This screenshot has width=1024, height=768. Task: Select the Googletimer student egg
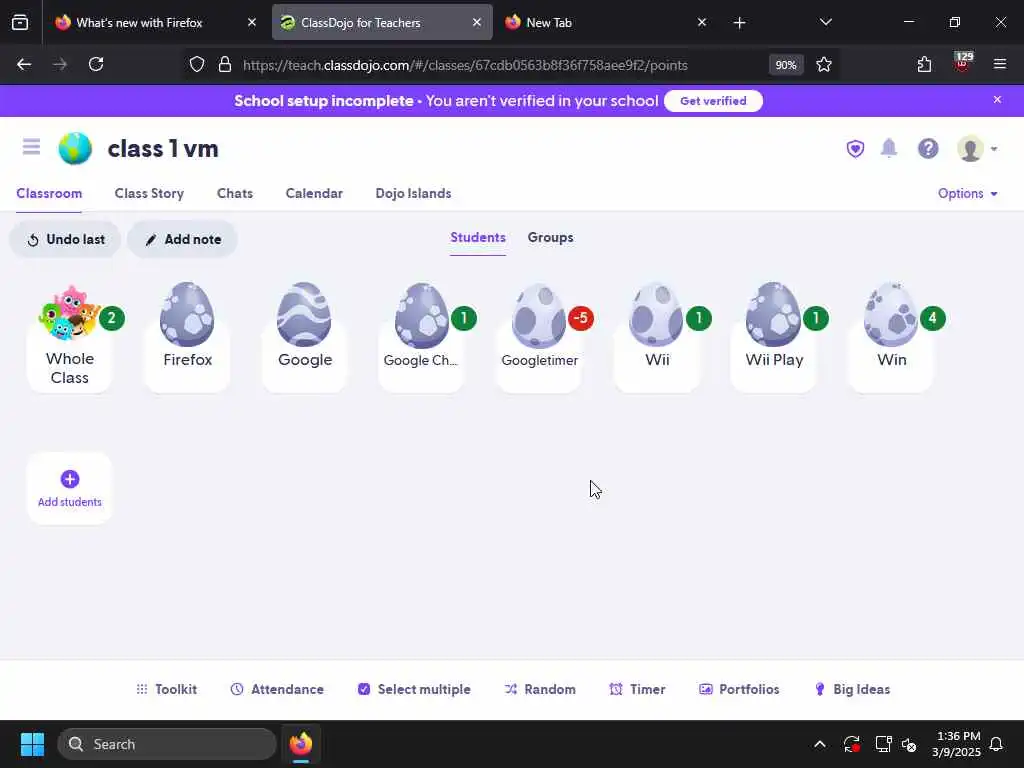point(539,338)
